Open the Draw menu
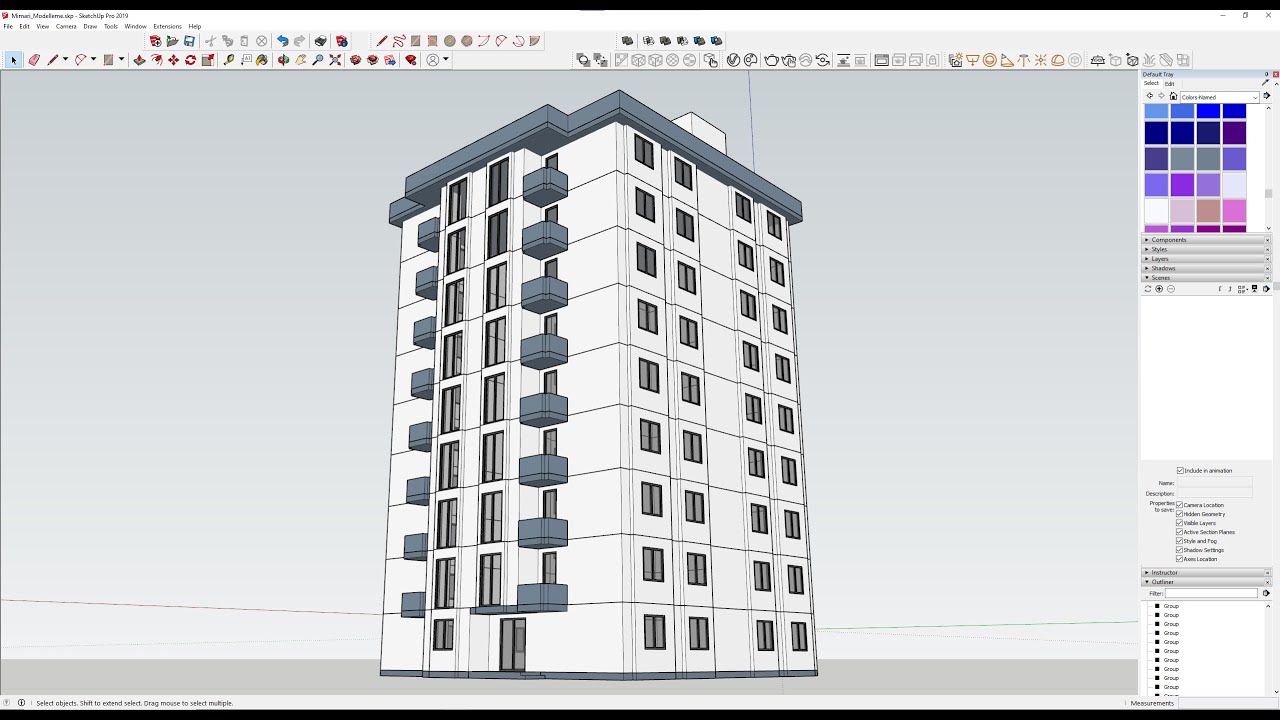This screenshot has width=1280, height=720. click(90, 26)
